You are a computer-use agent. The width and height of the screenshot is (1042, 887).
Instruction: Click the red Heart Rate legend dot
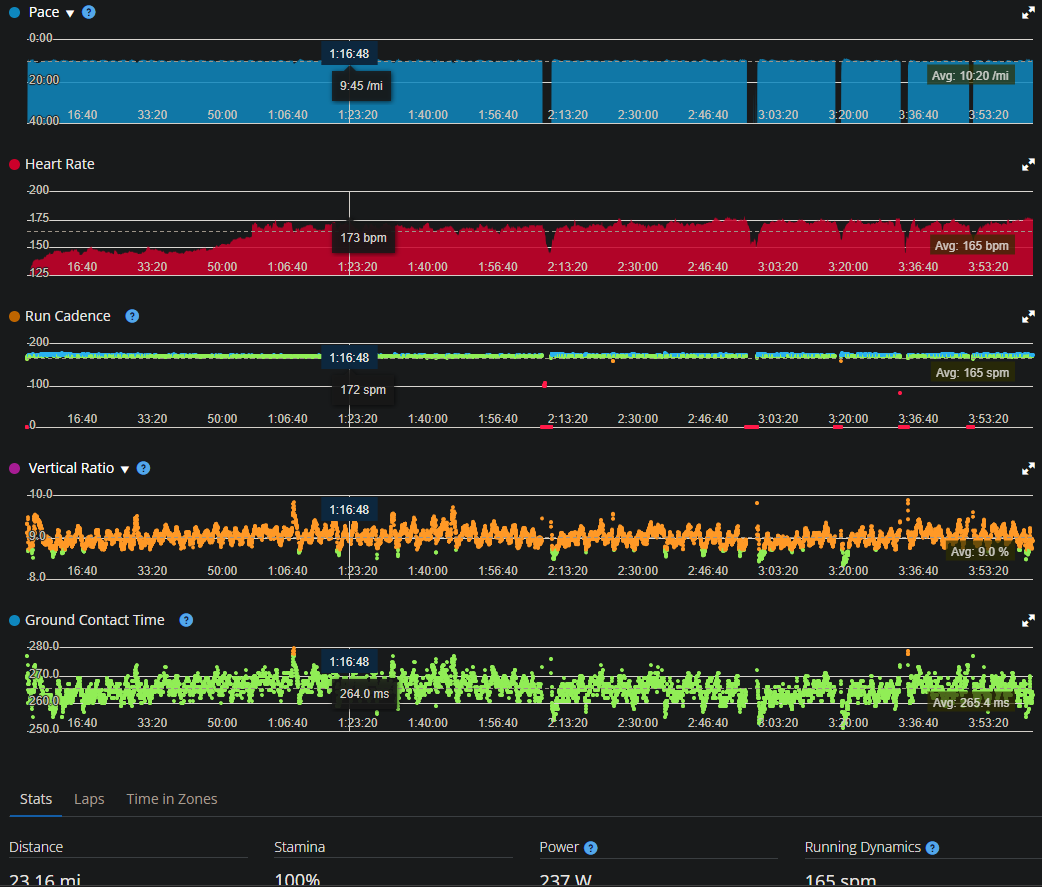[14, 164]
